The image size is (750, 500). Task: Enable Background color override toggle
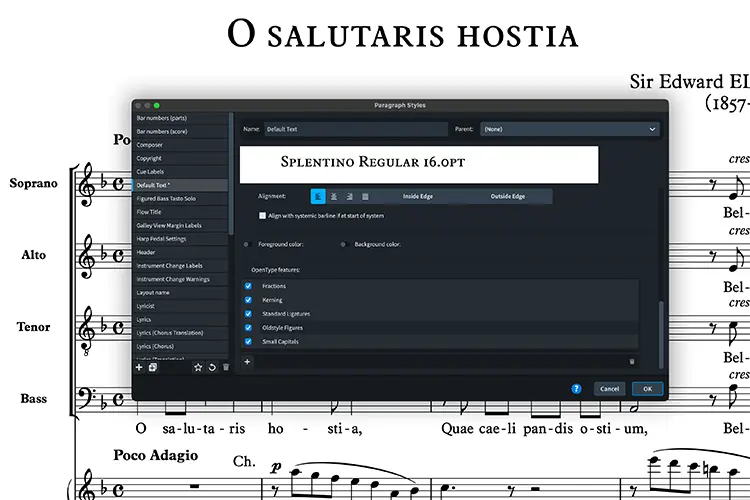point(343,244)
